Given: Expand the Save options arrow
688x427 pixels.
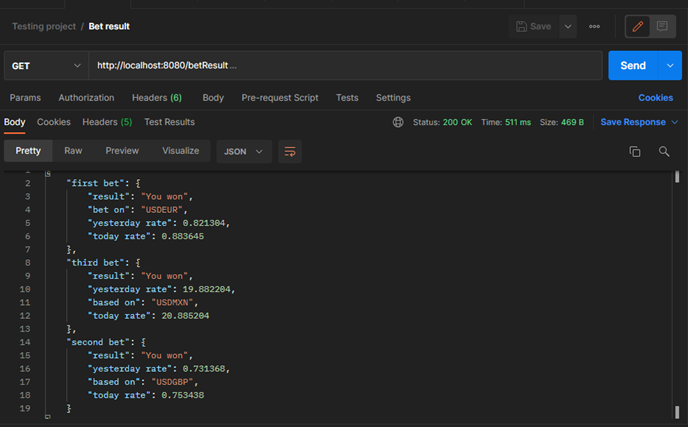Looking at the screenshot, I should pyautogui.click(x=568, y=26).
